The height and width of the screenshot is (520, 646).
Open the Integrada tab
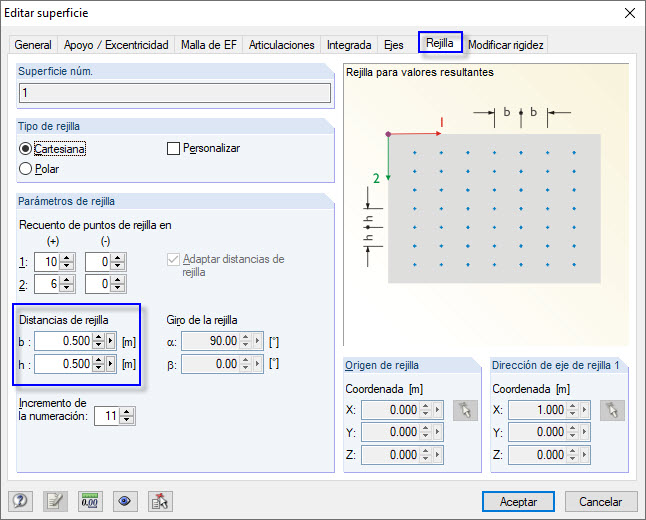(349, 45)
